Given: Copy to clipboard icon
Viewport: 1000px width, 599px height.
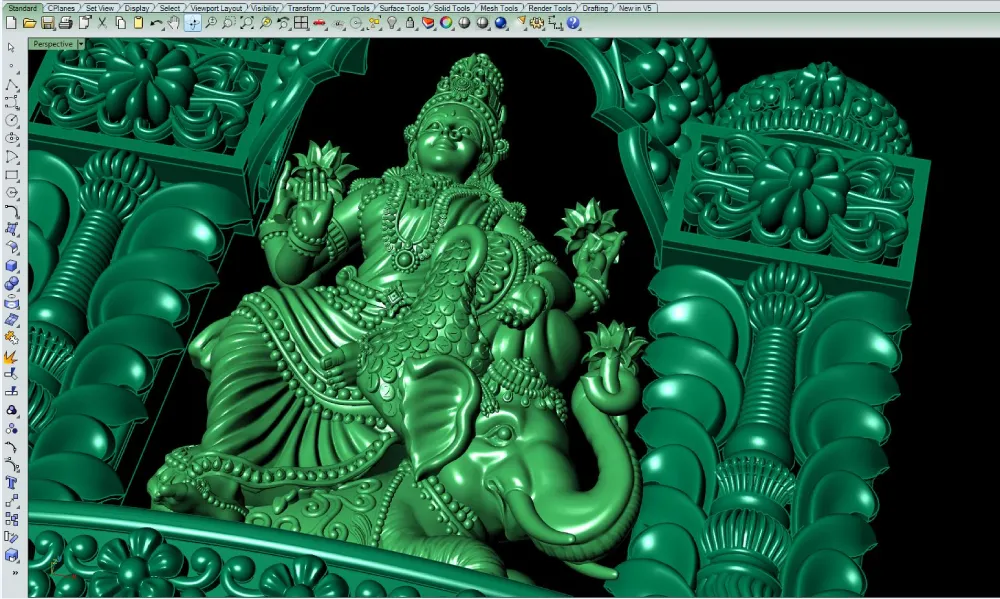Looking at the screenshot, I should pos(121,23).
